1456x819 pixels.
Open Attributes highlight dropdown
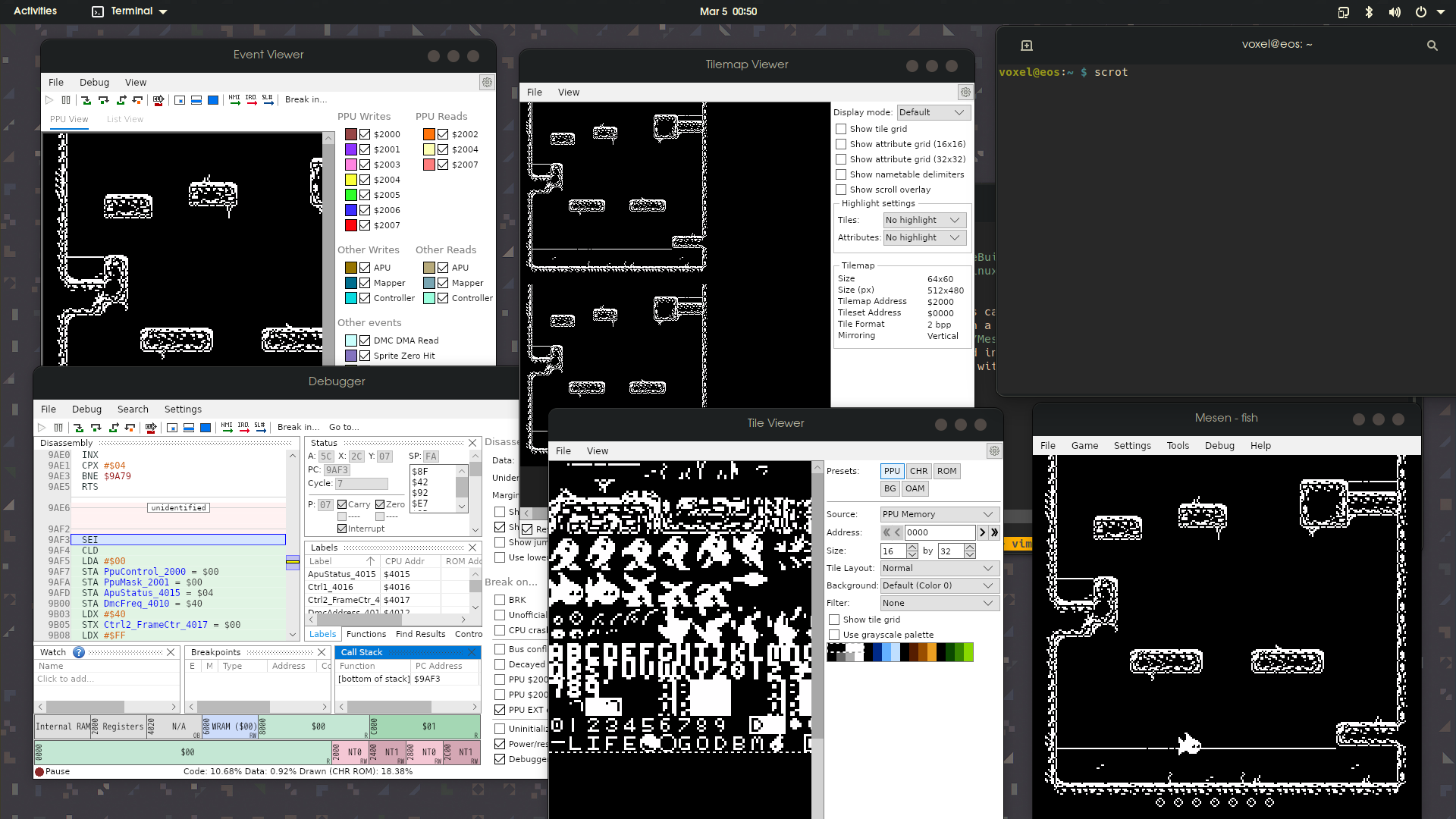pos(924,237)
